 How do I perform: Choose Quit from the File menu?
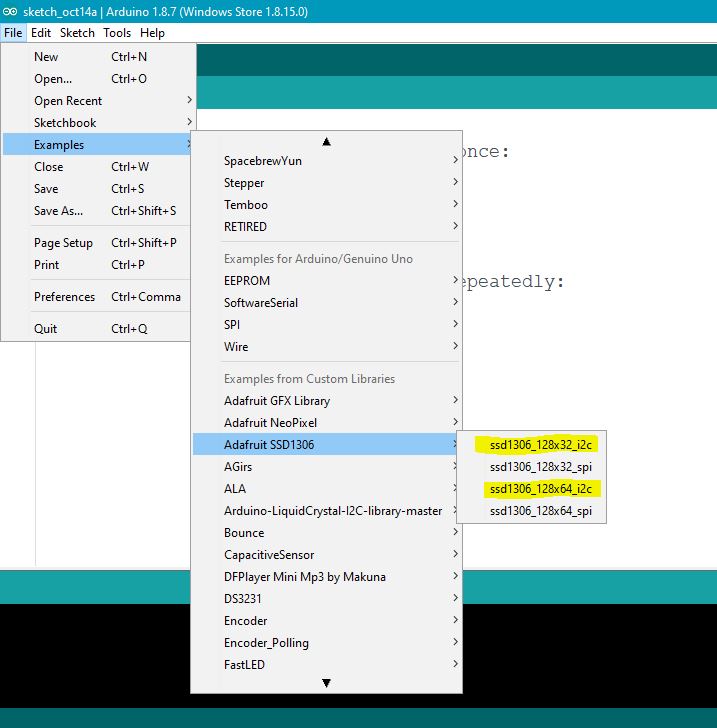[x=97, y=329]
